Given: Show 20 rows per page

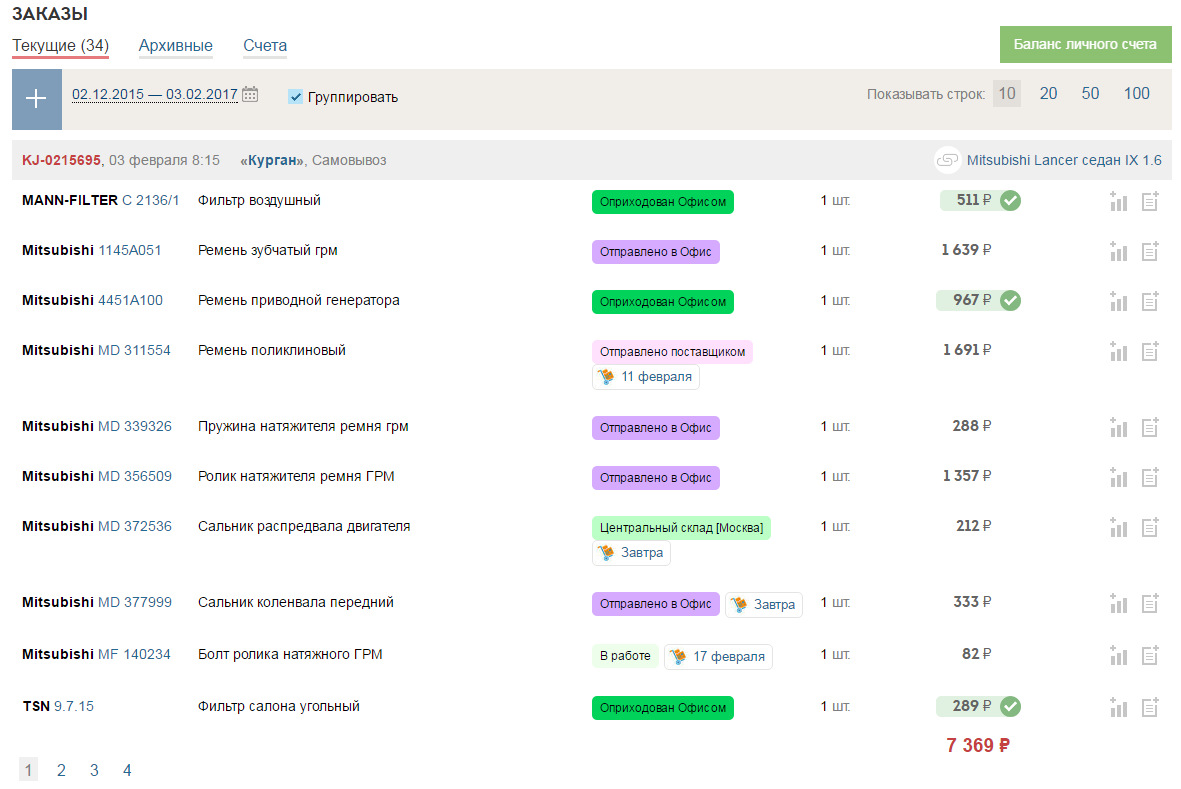Looking at the screenshot, I should coord(1048,94).
